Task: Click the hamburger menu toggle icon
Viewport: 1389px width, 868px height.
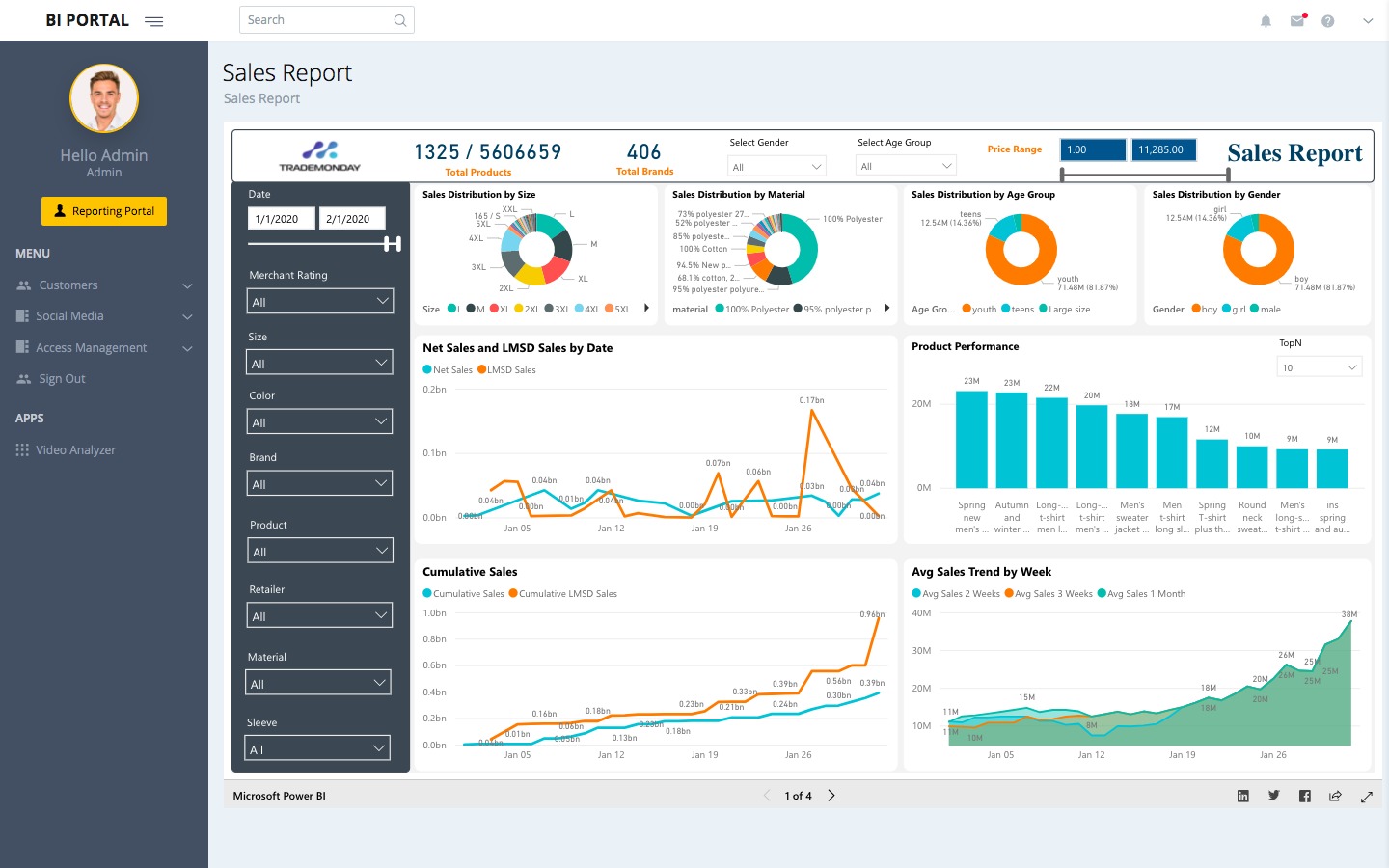Action: (153, 21)
